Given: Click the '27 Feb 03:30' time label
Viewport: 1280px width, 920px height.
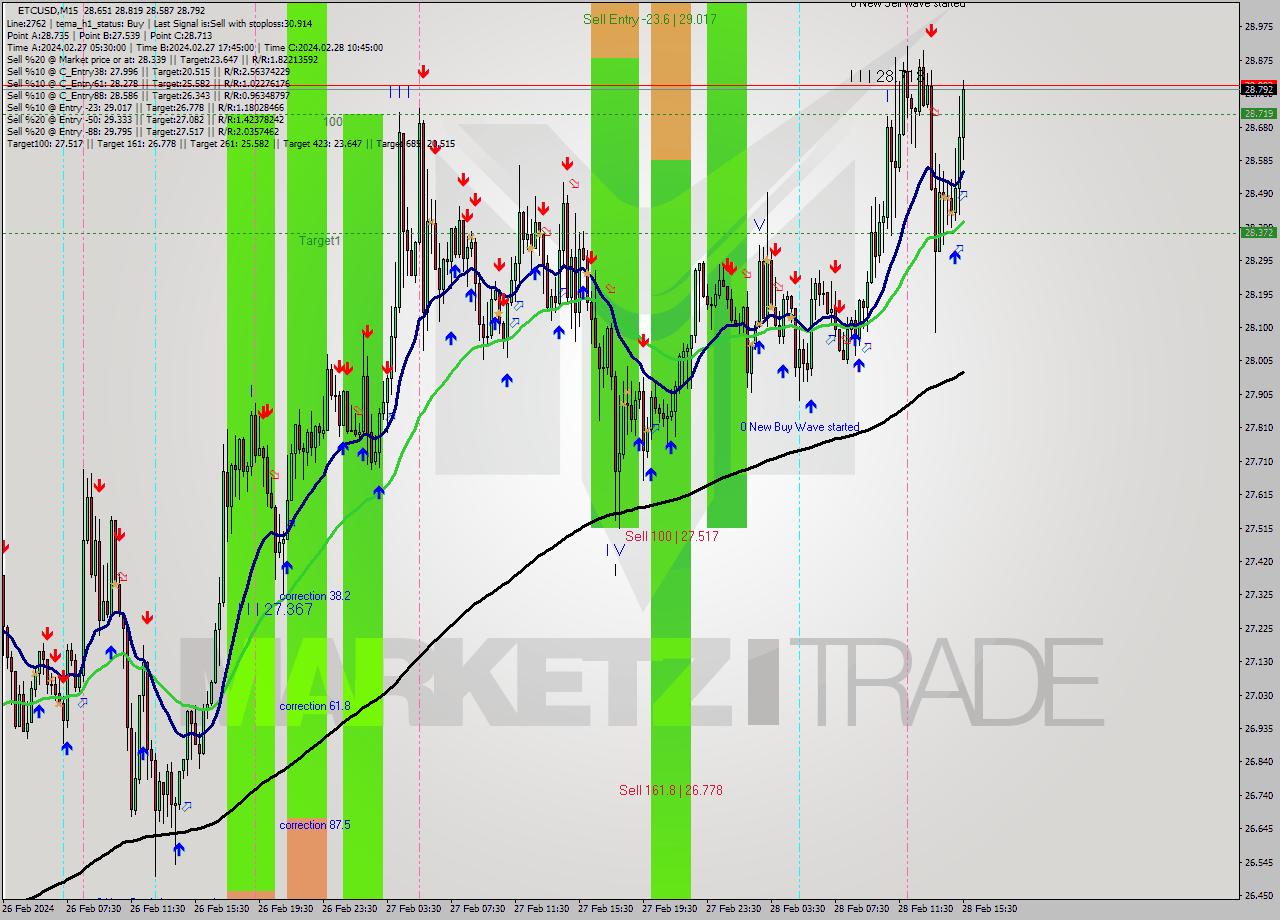Looking at the screenshot, I should click(413, 909).
